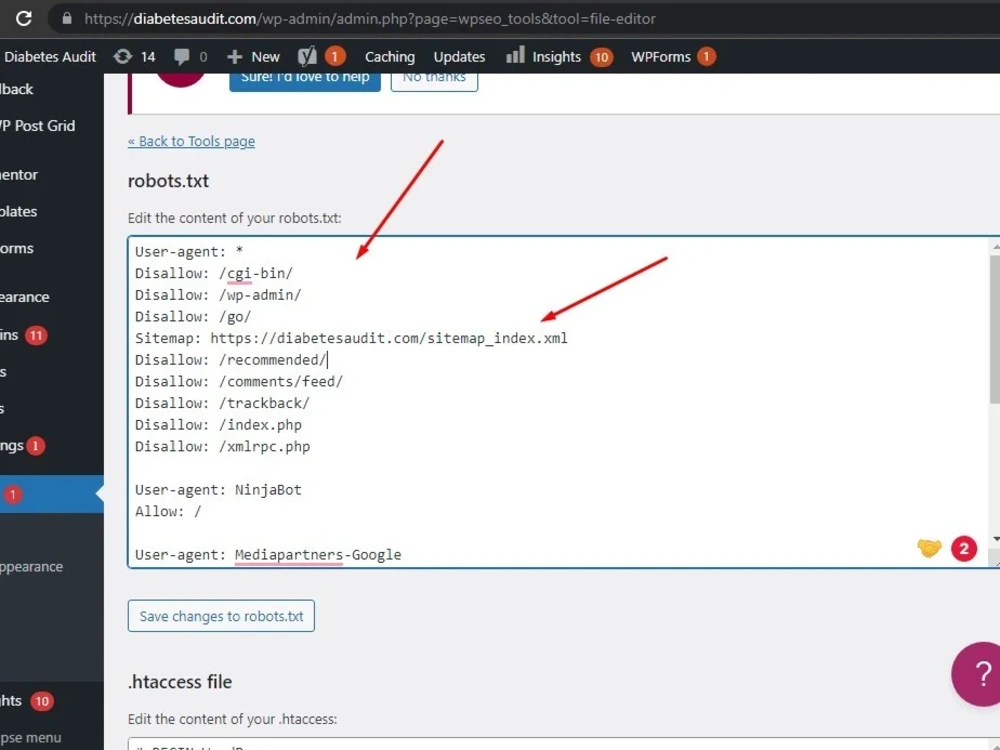1000x750 pixels.
Task: Click the 'Disallow: /comments/feed/' line
Action: click(x=239, y=381)
